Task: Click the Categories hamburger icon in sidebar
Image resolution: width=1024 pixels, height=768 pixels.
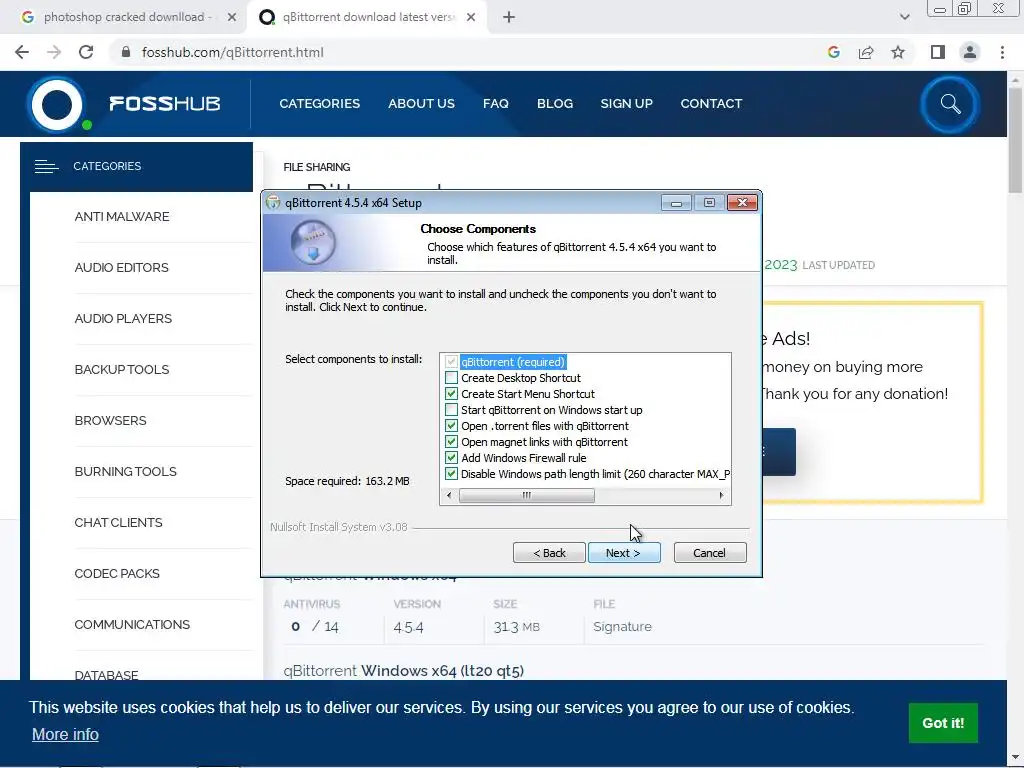Action: click(x=46, y=167)
